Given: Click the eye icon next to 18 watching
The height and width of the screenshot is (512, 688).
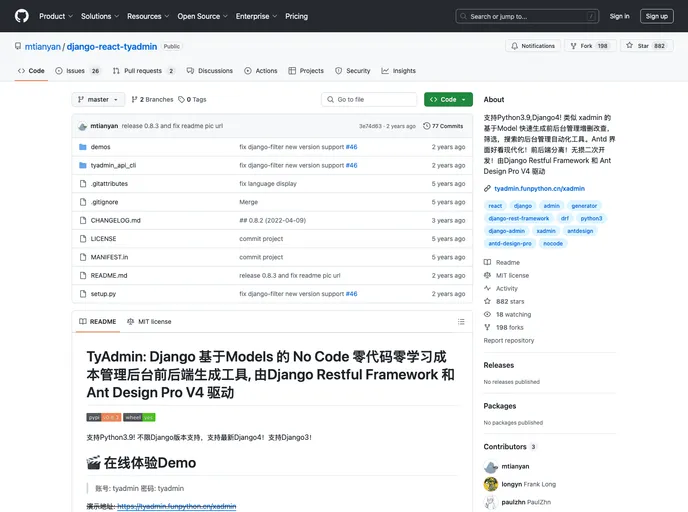Looking at the screenshot, I should click(x=487, y=314).
